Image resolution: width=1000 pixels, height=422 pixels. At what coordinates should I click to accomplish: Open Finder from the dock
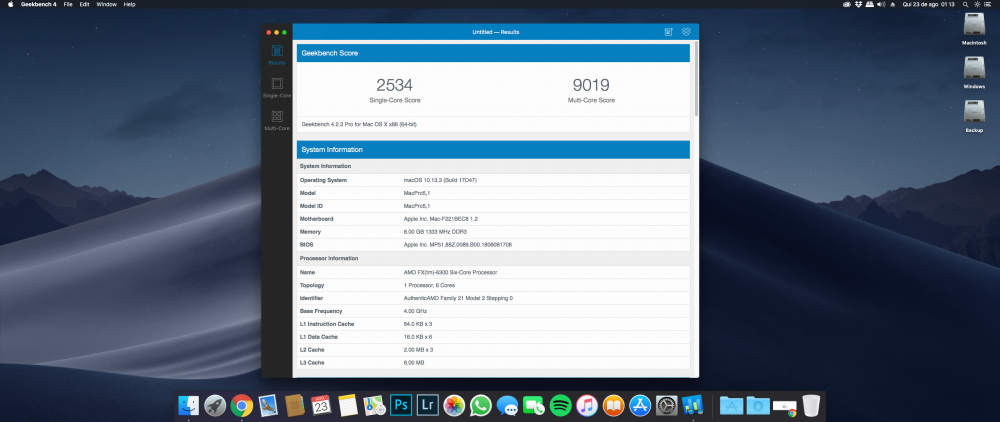click(x=189, y=405)
